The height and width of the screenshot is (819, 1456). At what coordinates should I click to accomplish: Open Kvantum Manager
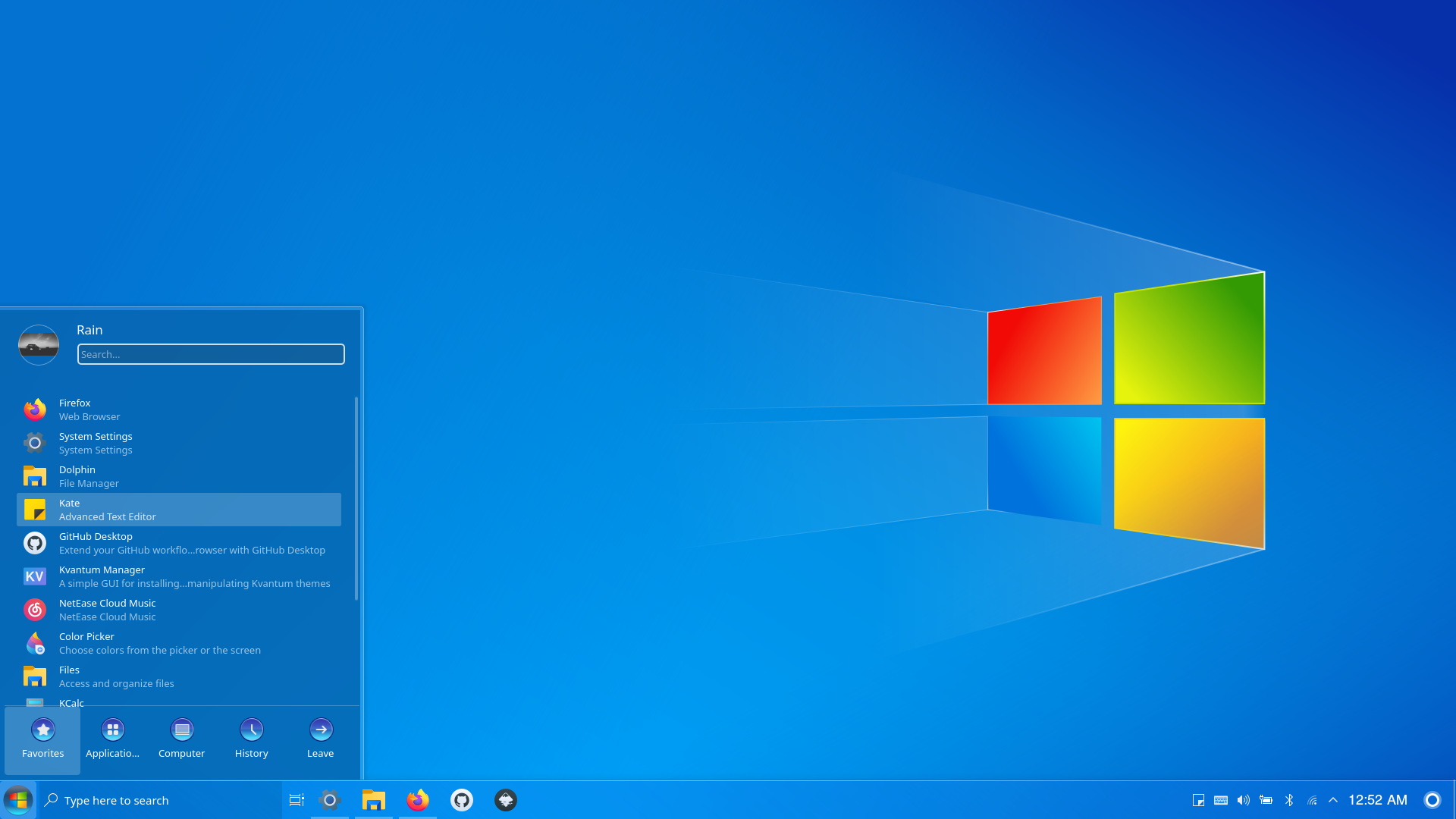179,576
